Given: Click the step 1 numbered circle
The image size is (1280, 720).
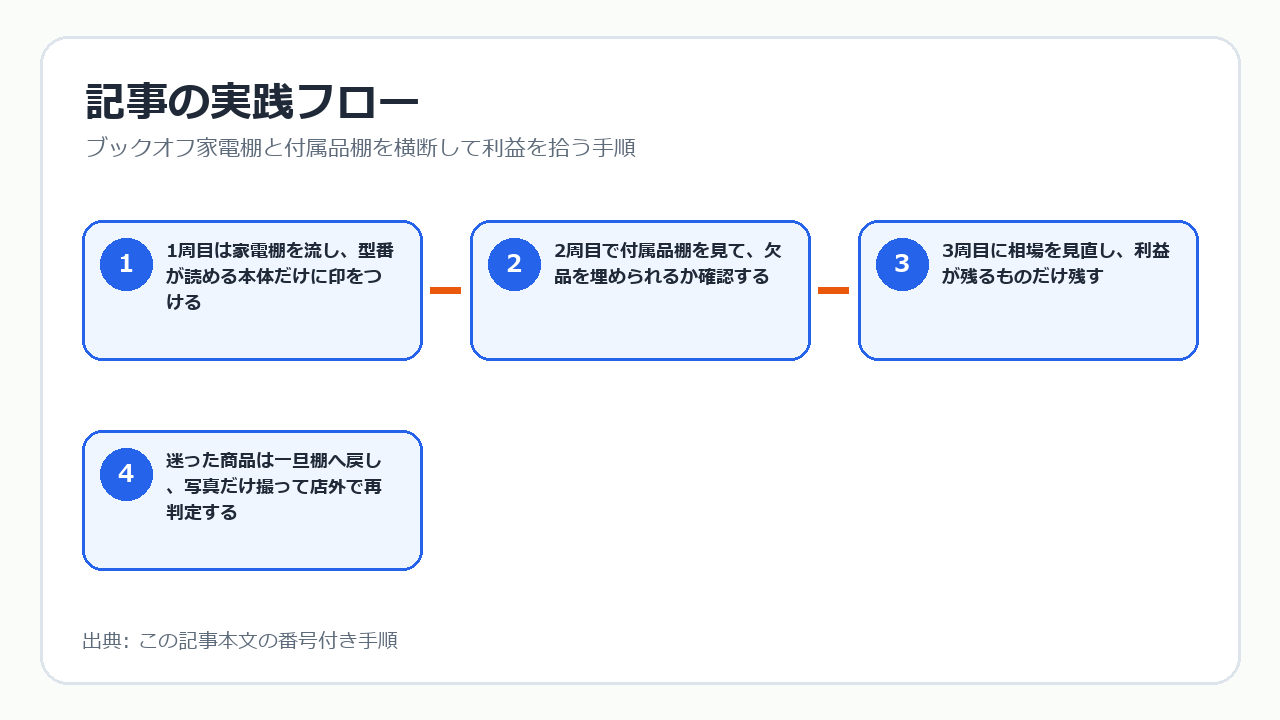Looking at the screenshot, I should (x=126, y=264).
